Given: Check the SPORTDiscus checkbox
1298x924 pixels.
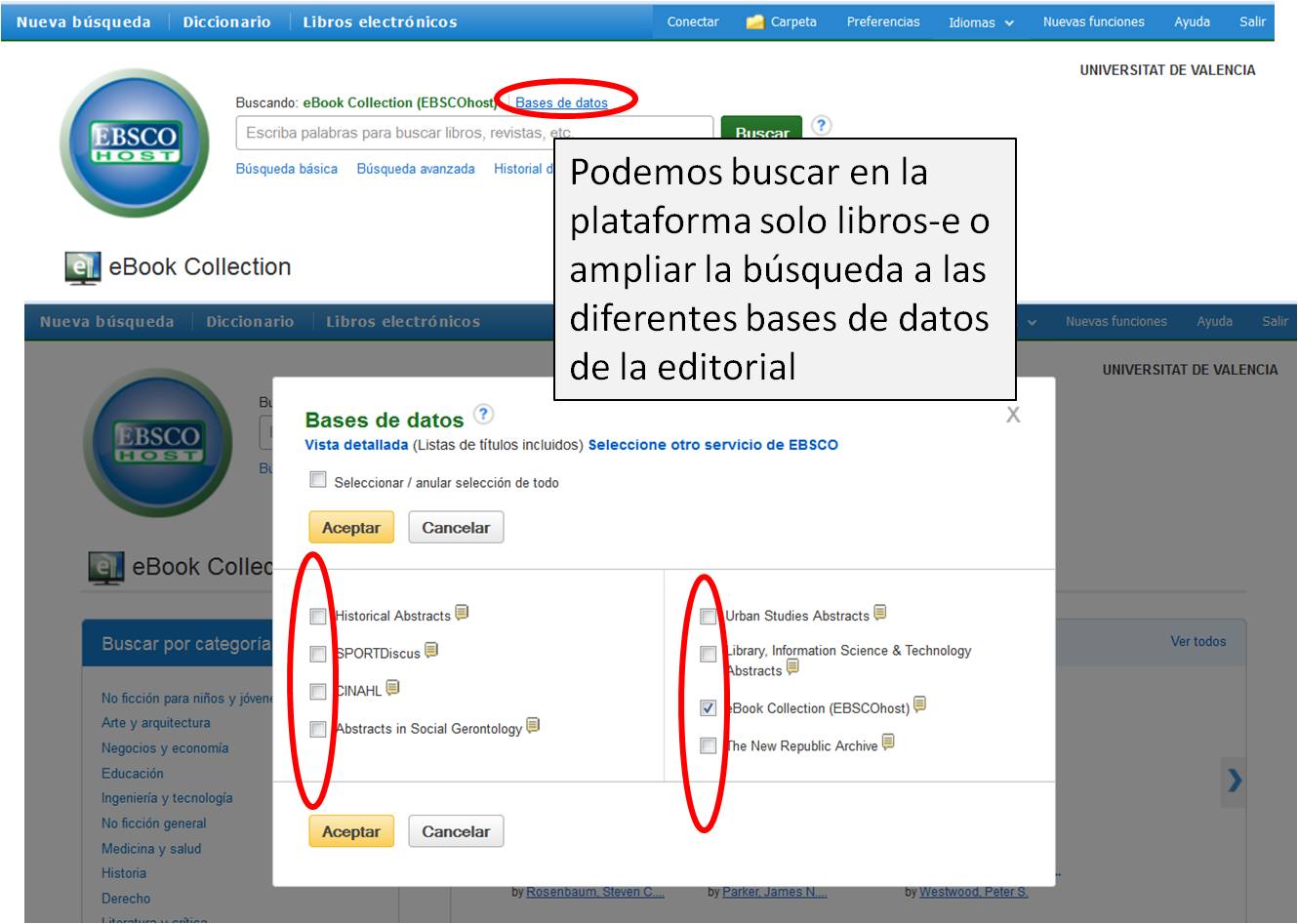Looking at the screenshot, I should 318,654.
